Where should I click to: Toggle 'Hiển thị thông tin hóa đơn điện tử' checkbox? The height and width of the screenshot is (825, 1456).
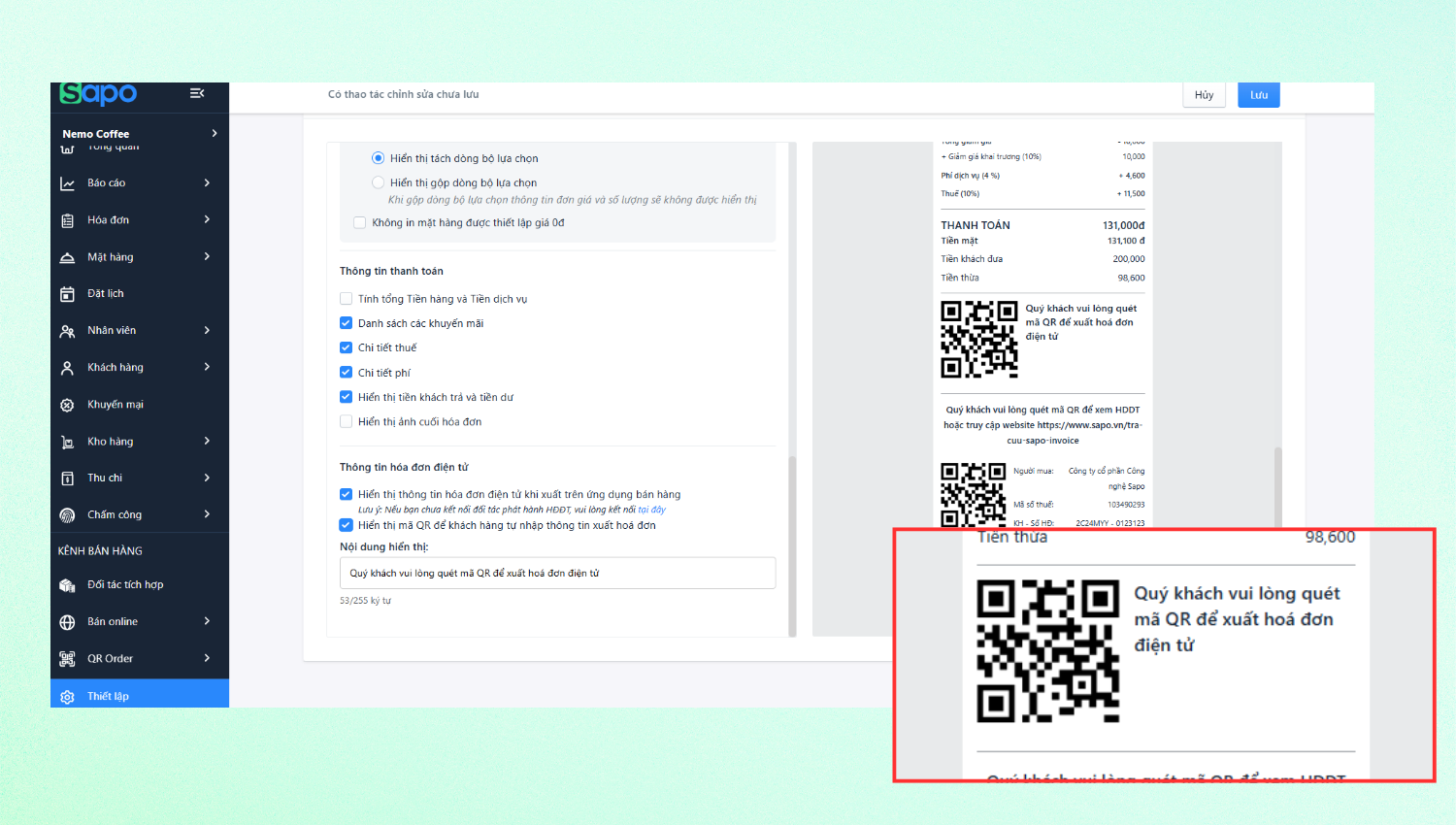(x=346, y=494)
